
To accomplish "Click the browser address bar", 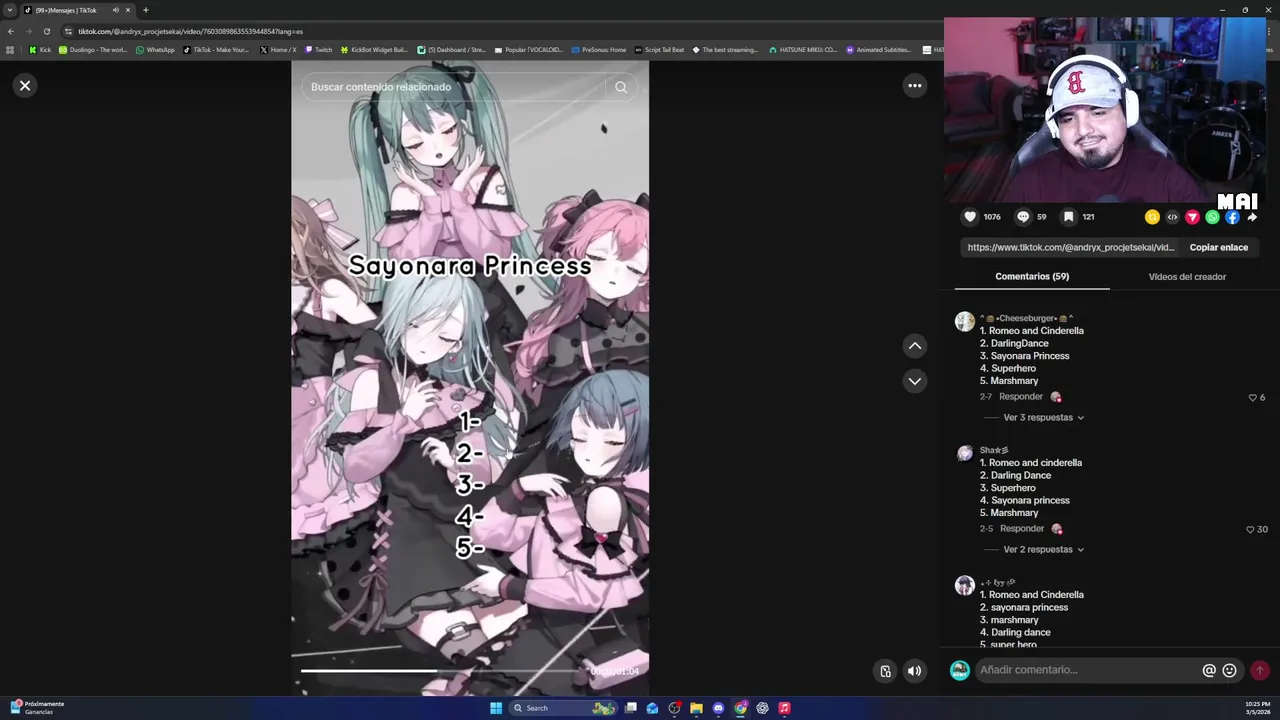I will (500, 31).
